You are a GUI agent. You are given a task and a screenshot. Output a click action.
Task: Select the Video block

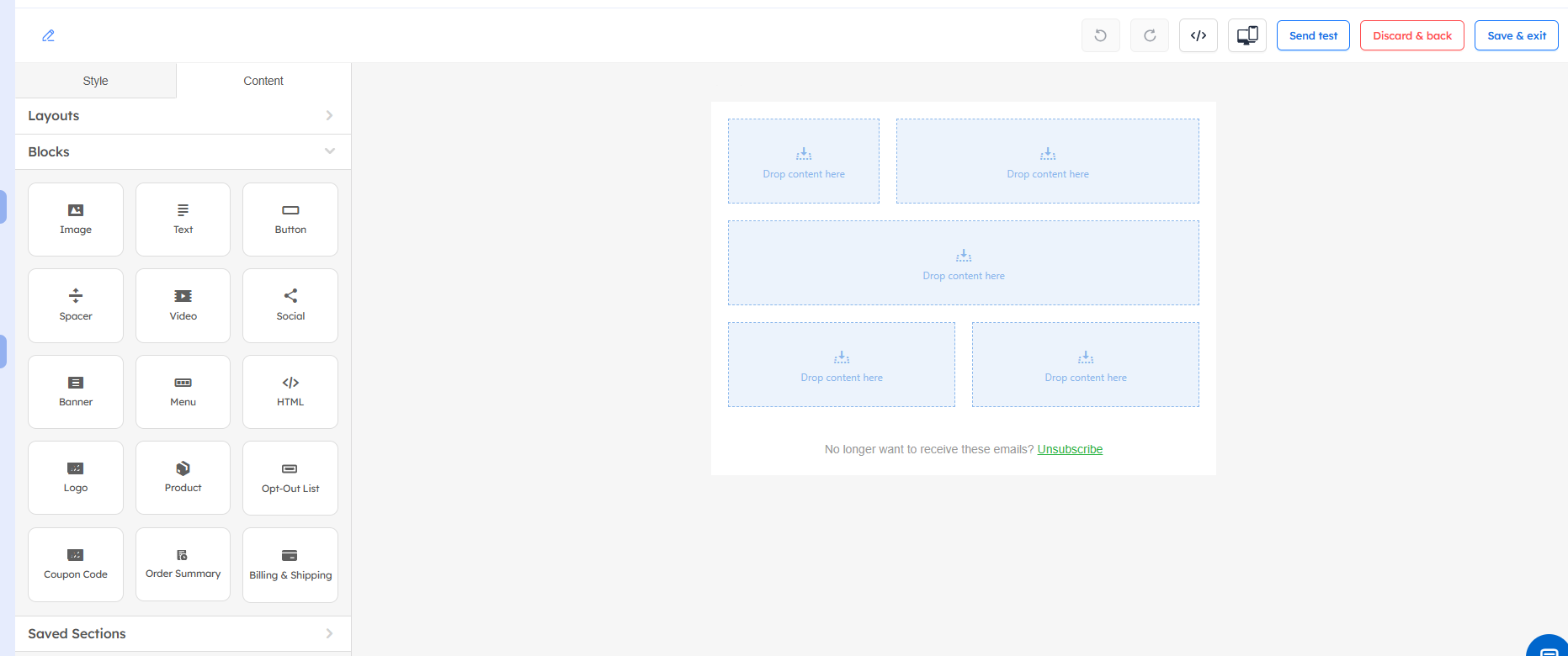tap(183, 305)
